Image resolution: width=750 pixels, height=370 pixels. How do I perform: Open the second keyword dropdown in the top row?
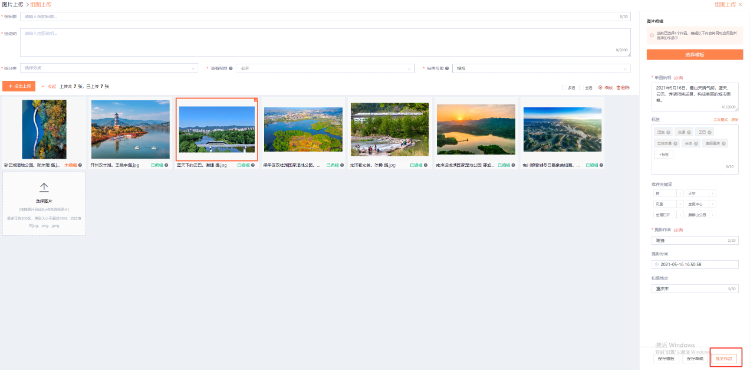tap(701, 193)
